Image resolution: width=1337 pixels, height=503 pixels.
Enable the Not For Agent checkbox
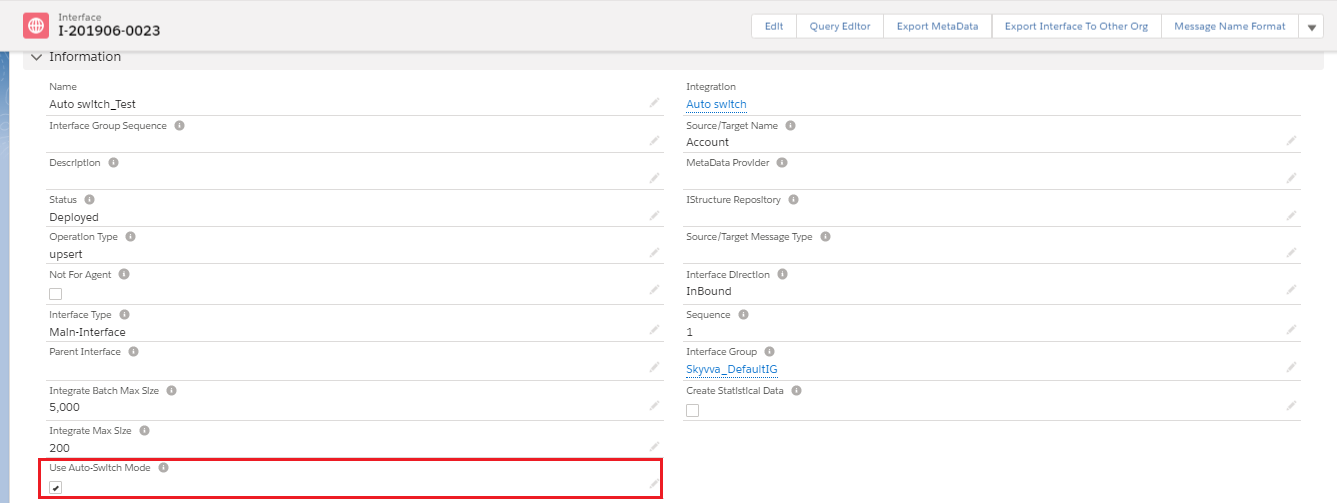tap(56, 294)
